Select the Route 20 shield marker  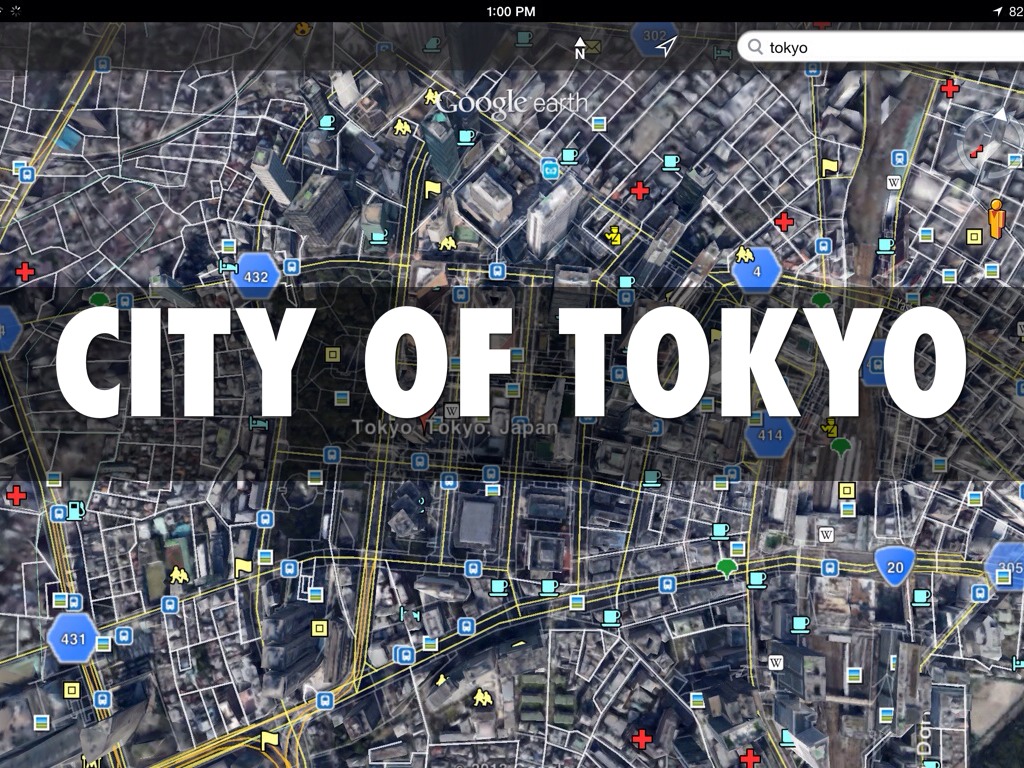point(895,567)
